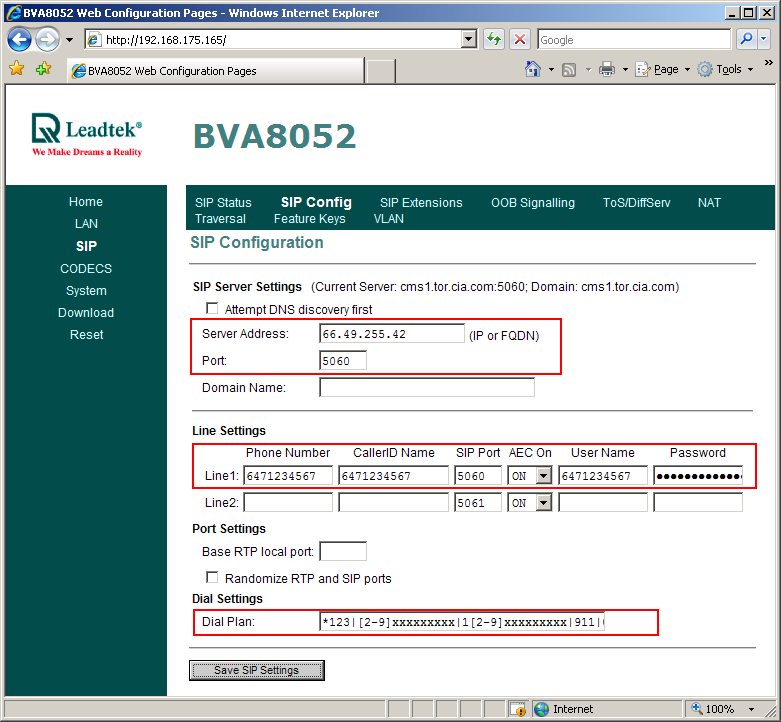Click the Google search box

coord(634,40)
